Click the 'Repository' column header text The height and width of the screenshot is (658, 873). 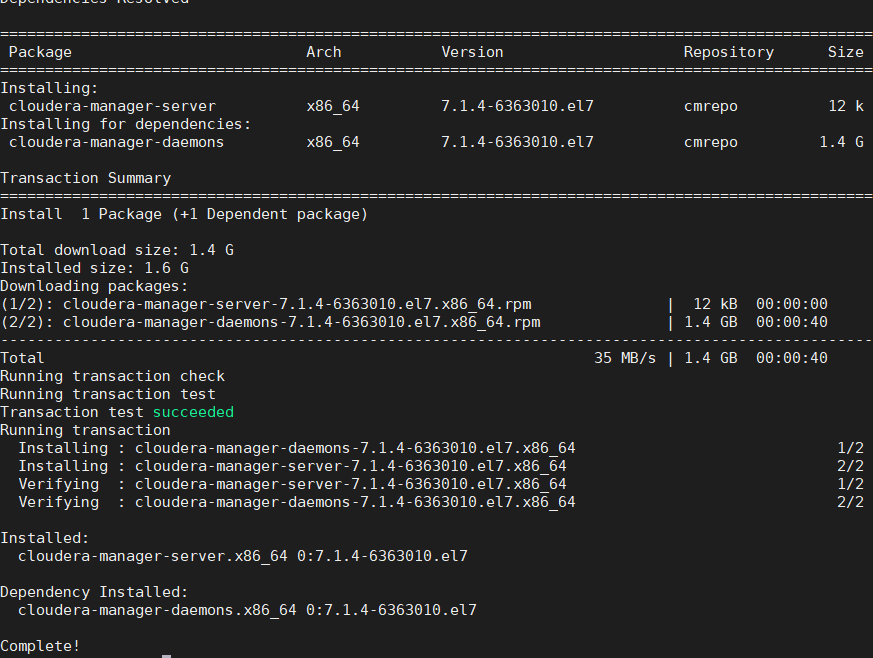coord(728,52)
